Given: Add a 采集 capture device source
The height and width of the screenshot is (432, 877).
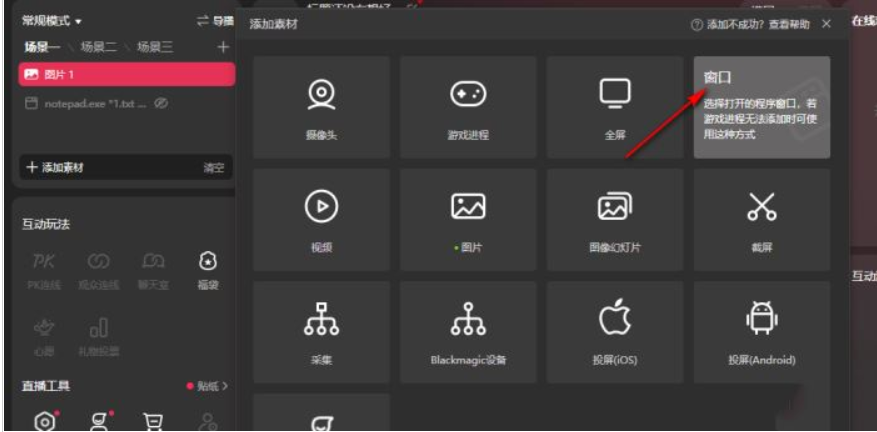Looking at the screenshot, I should (x=321, y=332).
